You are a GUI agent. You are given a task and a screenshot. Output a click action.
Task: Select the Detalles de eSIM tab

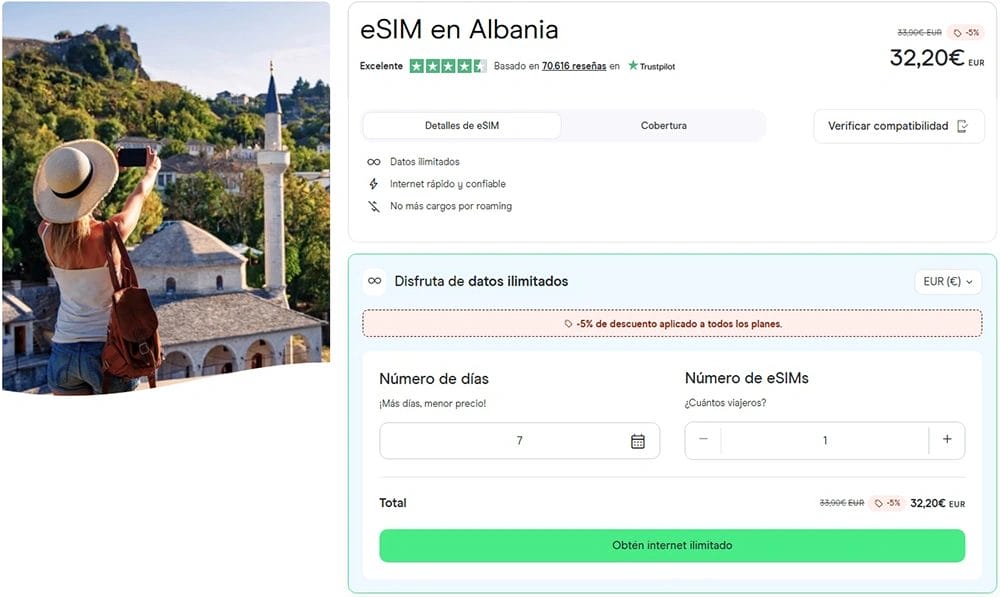(x=461, y=125)
